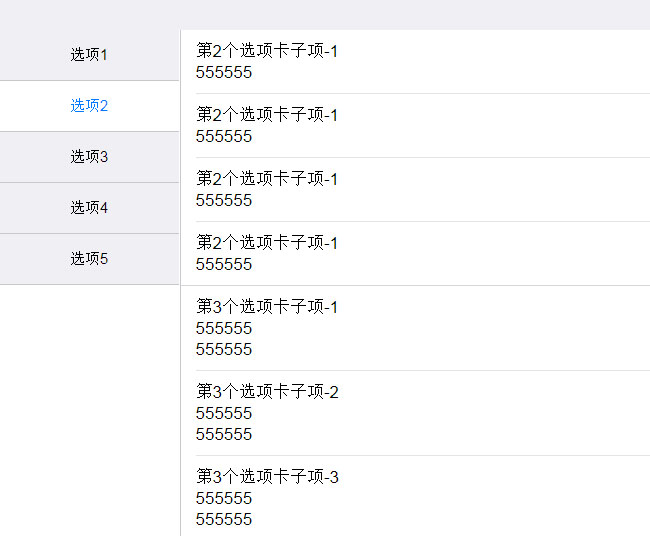
Task: Select the second 第2个选项卡子项-1 title
Action: (x=267, y=115)
